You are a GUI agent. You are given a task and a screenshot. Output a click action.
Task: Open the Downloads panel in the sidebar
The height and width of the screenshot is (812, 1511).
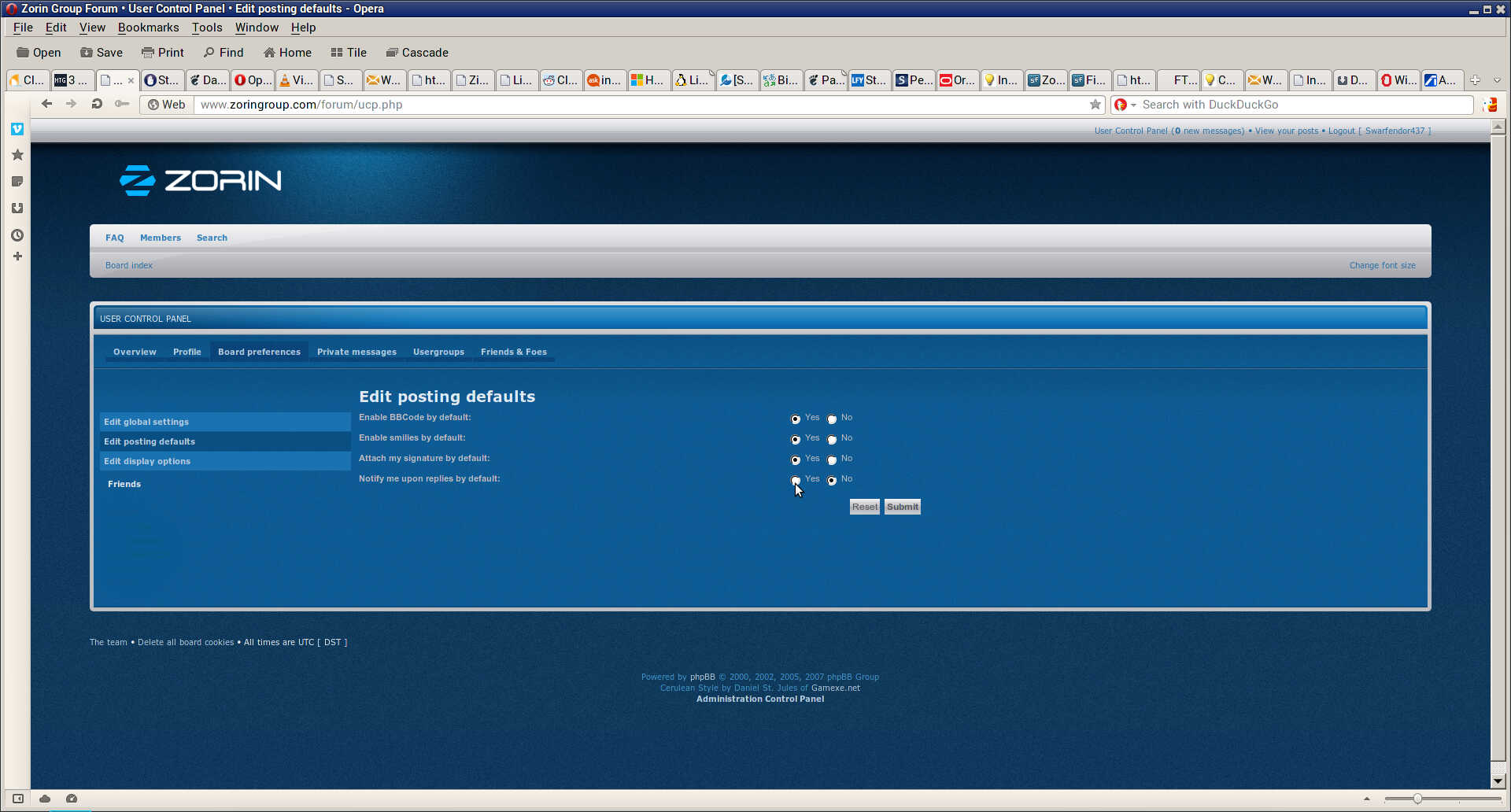17,209
